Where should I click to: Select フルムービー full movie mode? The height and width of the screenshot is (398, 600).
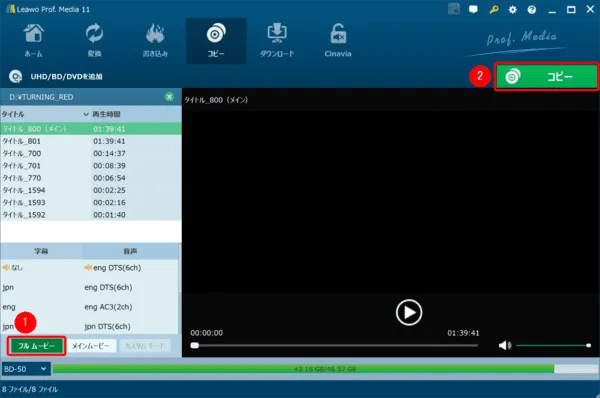[36, 346]
